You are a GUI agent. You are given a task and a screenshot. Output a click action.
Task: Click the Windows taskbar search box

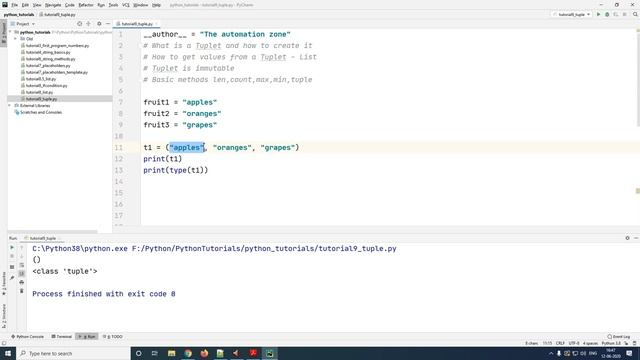(73, 353)
